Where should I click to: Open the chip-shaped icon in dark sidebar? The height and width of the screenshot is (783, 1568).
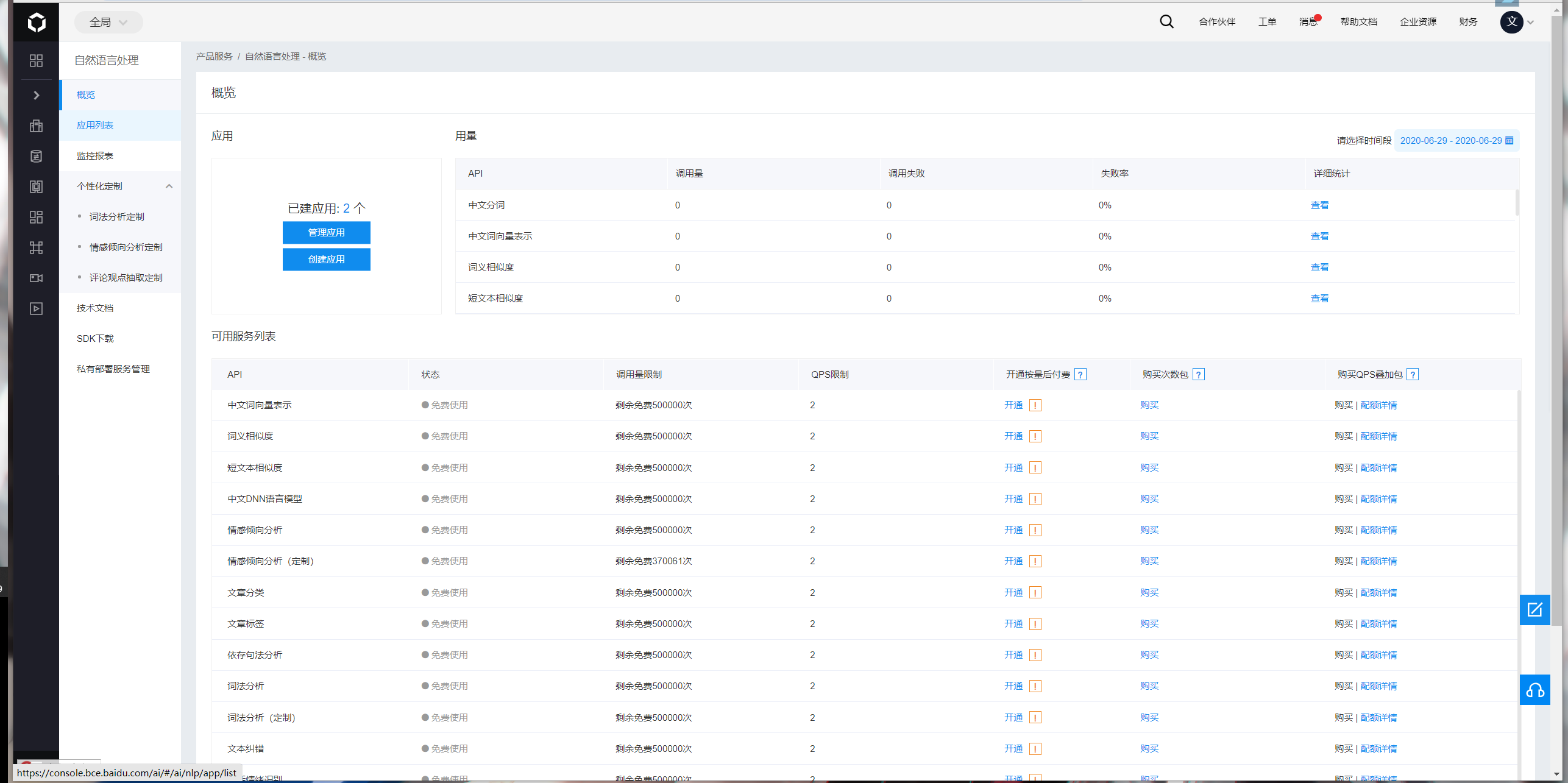(x=37, y=186)
